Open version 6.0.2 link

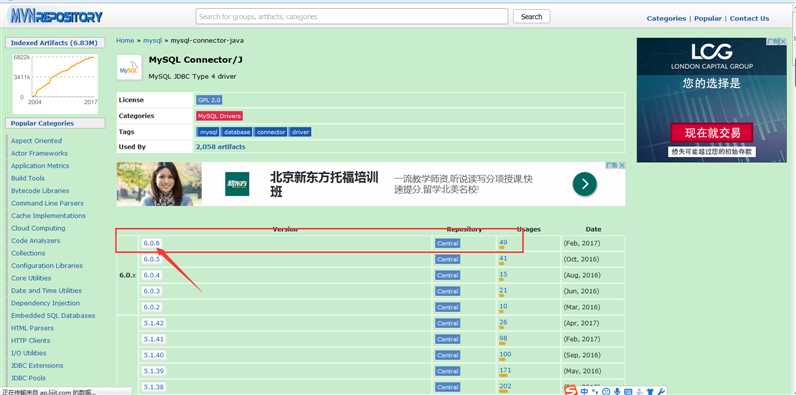[151, 307]
